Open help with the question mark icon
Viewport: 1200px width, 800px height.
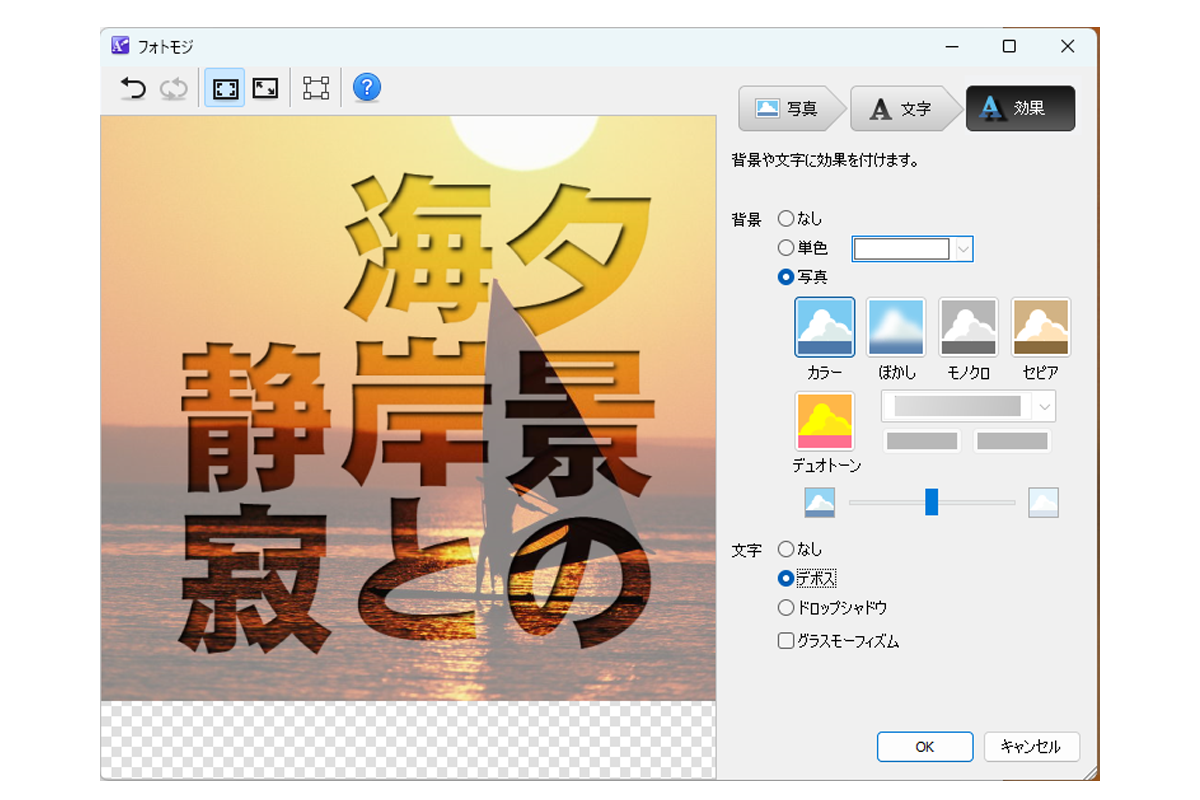(367, 88)
